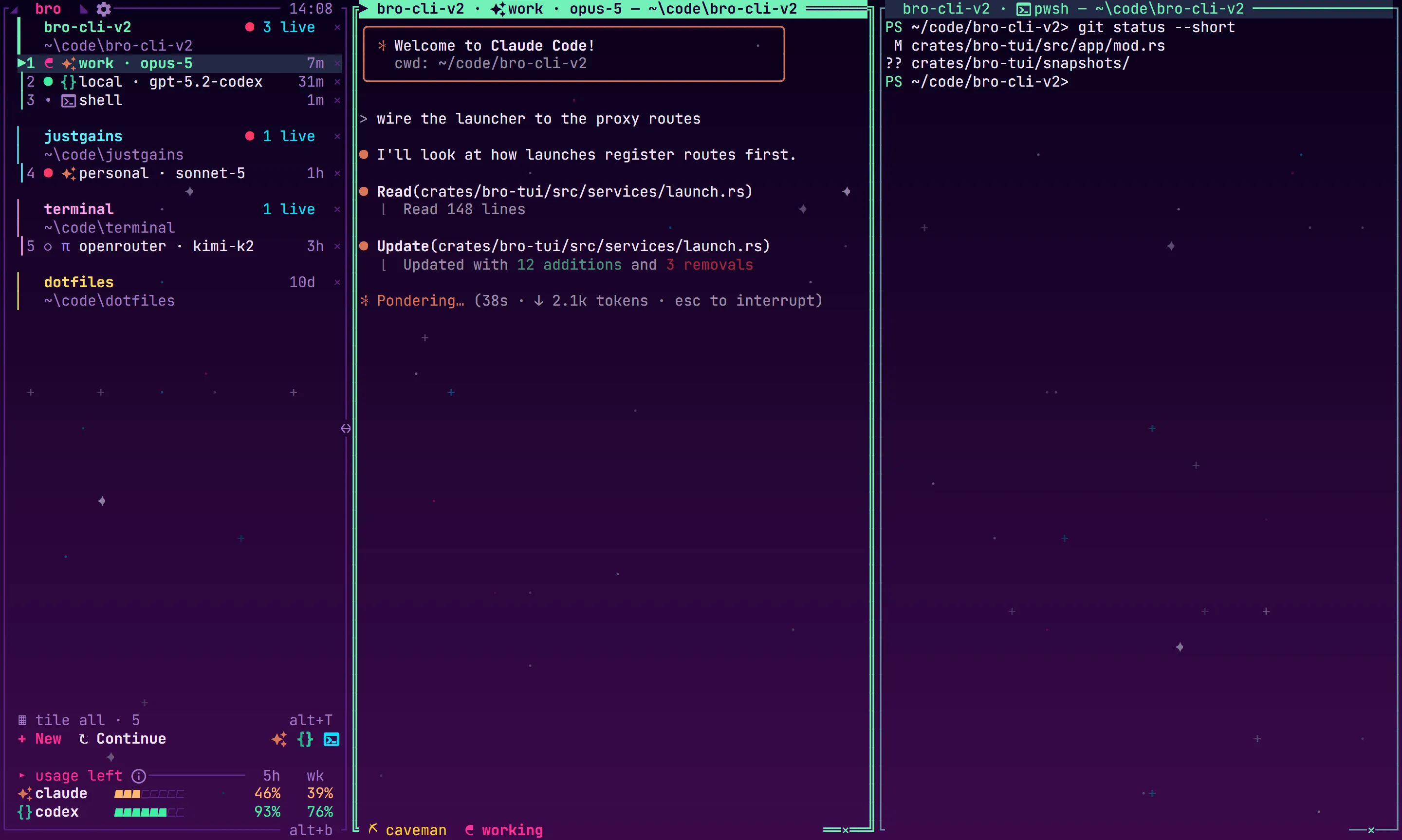This screenshot has height=840, width=1402.
Task: Click the tile all grid icon
Action: coord(22,721)
